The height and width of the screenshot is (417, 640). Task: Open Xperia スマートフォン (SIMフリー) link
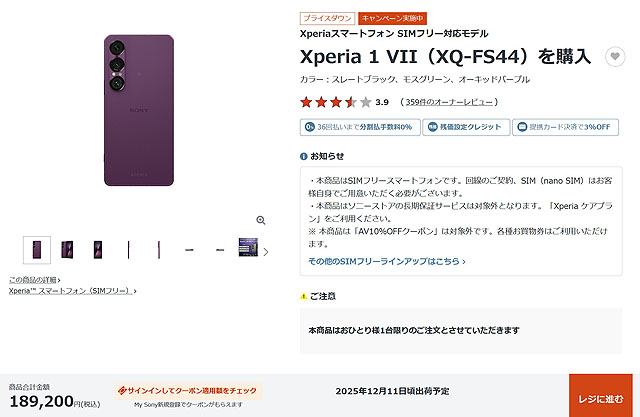[x=73, y=291]
